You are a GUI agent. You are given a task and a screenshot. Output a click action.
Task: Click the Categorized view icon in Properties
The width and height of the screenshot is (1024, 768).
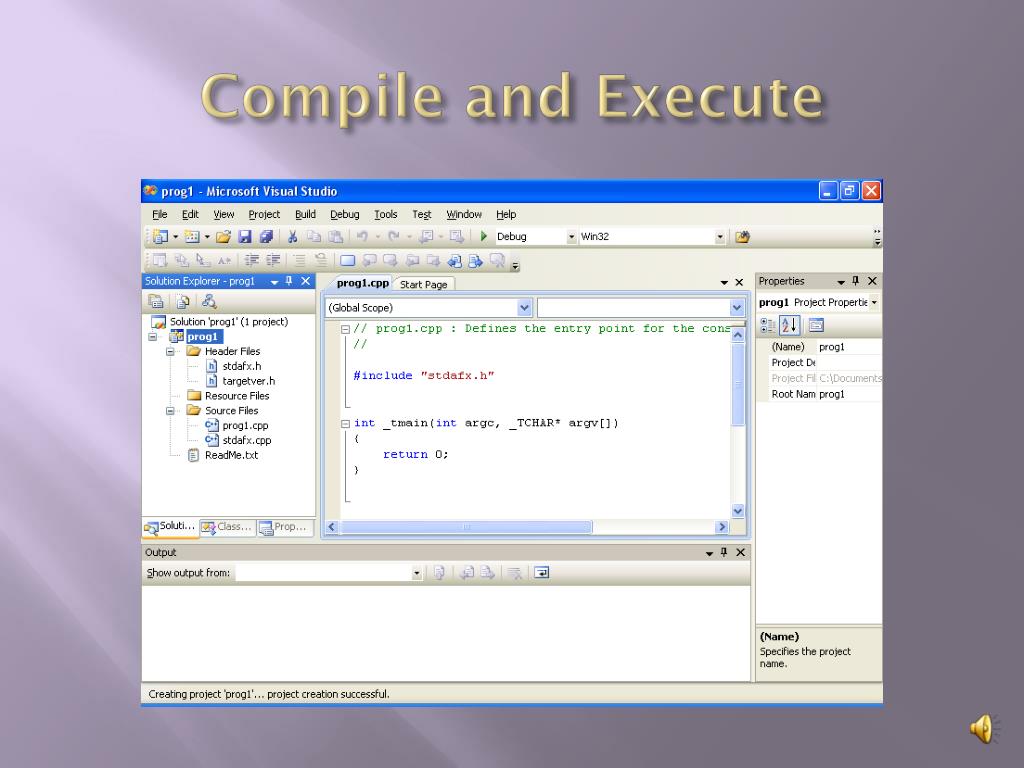pos(768,325)
